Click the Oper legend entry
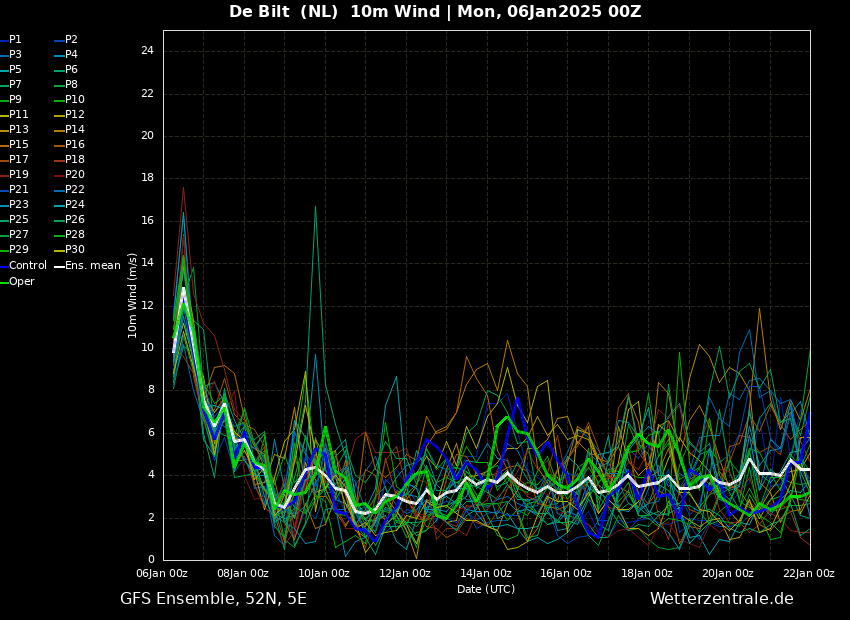Viewport: 850px width, 620px height. (18, 282)
